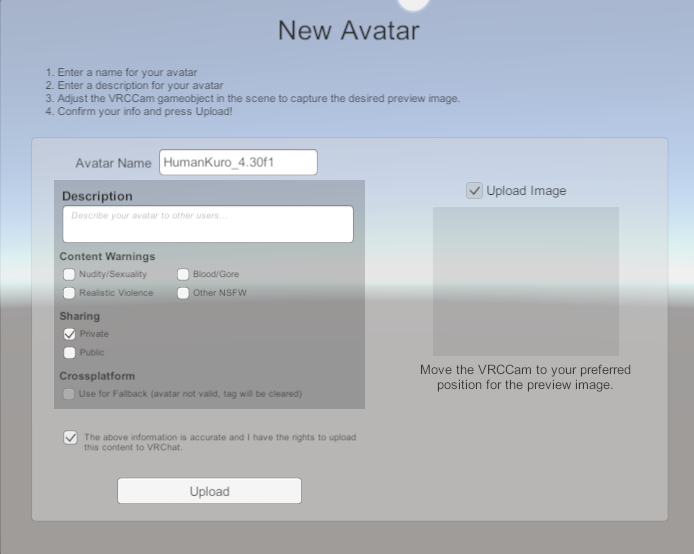Uncheck the Private sharing option
Image resolution: width=694 pixels, height=554 pixels.
70,334
